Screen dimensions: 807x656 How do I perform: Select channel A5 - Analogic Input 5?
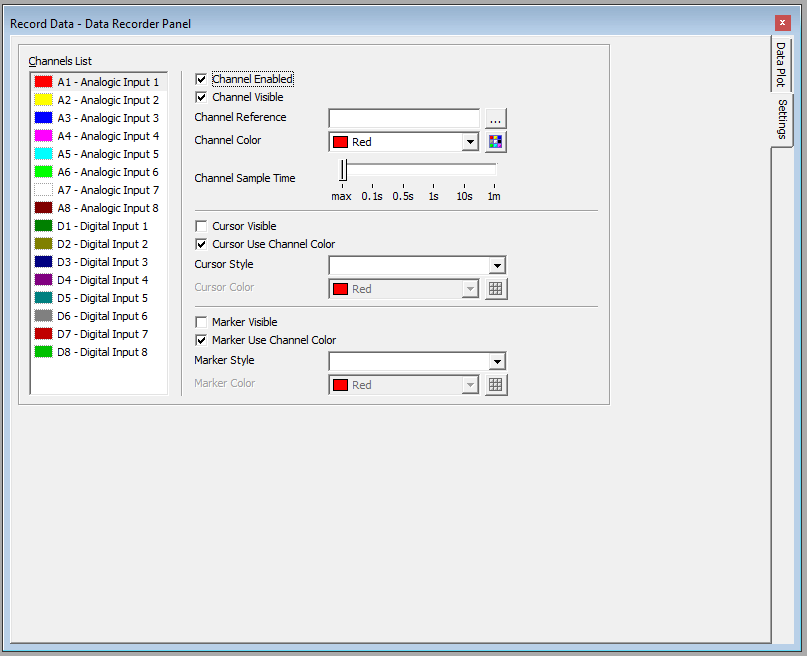(108, 154)
